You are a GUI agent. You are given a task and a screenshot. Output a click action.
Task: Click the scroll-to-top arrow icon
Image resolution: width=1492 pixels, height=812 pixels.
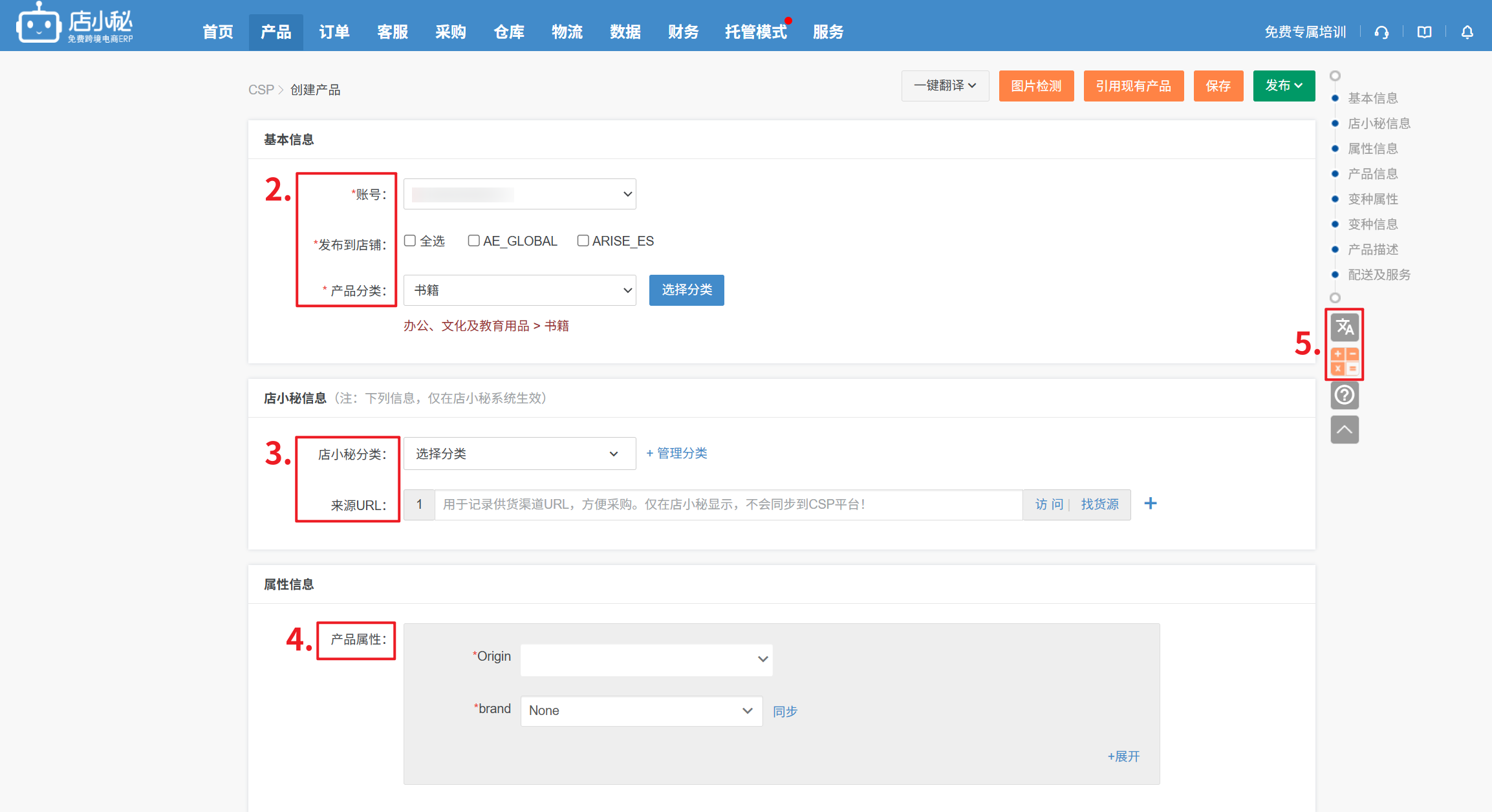1345,430
